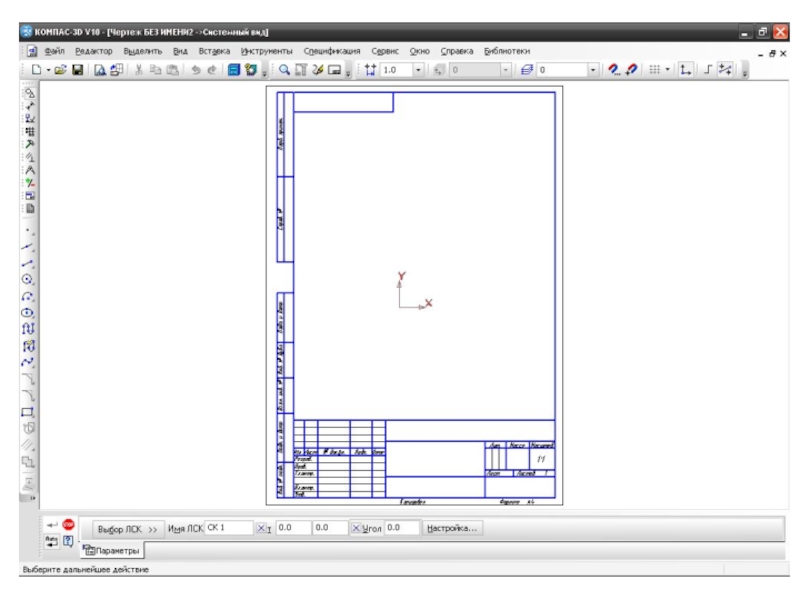Create a new document with the blank page icon
The height and width of the screenshot is (600, 800).
point(36,70)
